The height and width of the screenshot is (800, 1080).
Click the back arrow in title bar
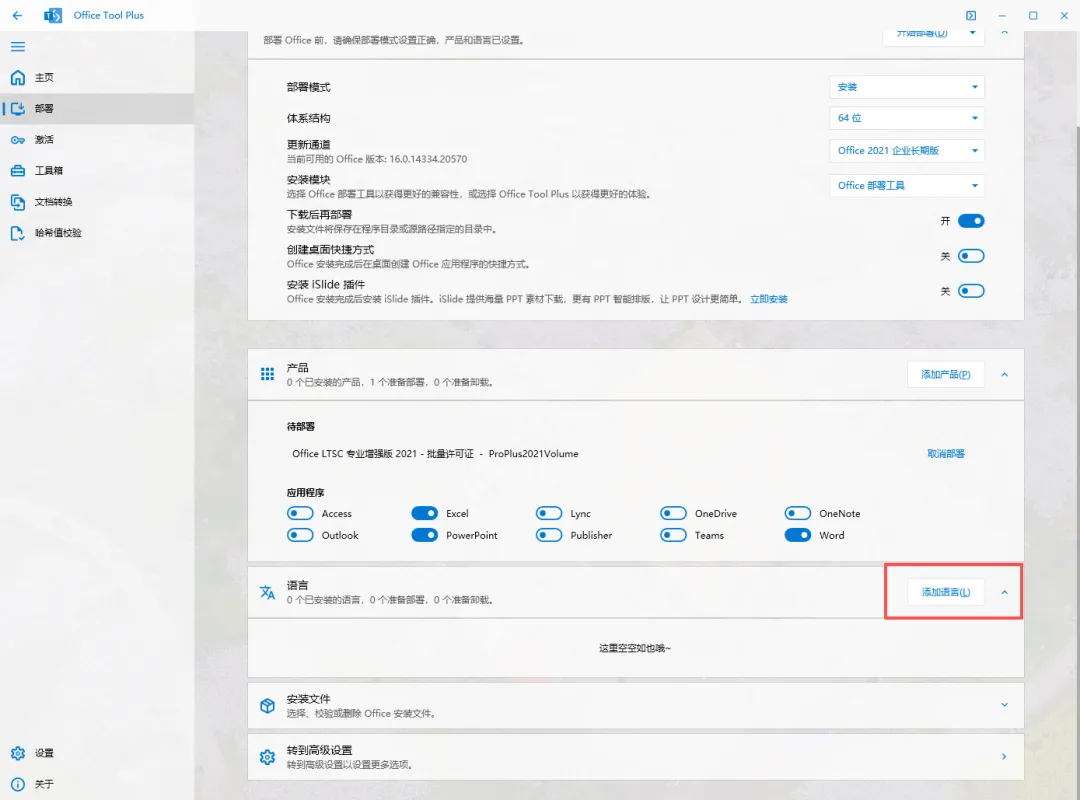[17, 15]
